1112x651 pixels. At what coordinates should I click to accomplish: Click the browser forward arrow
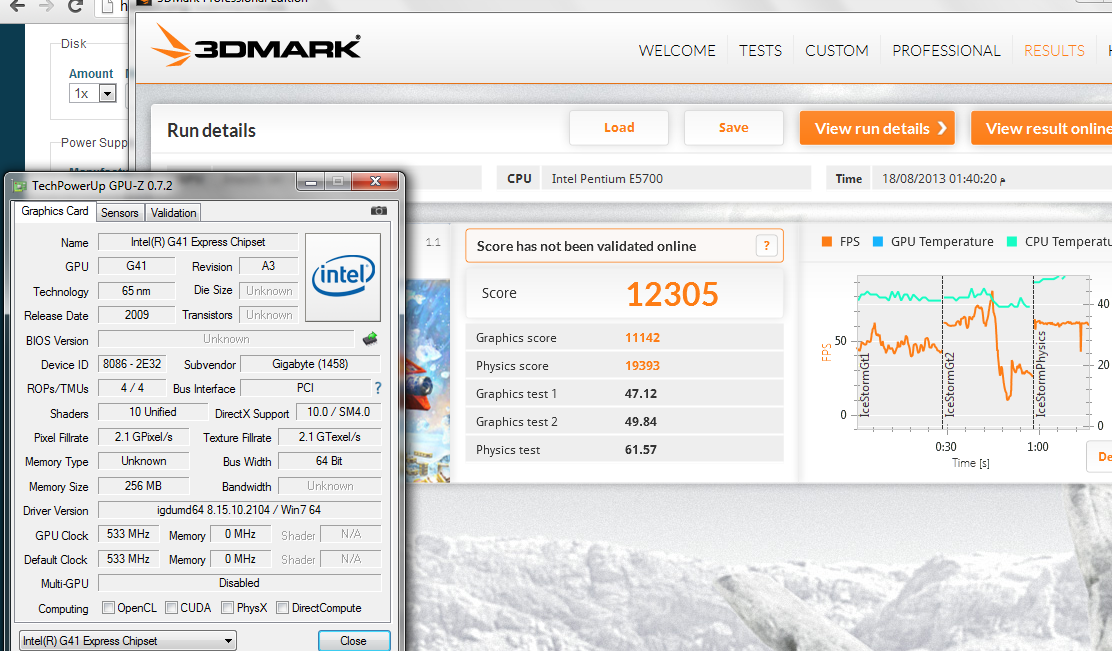(x=46, y=6)
